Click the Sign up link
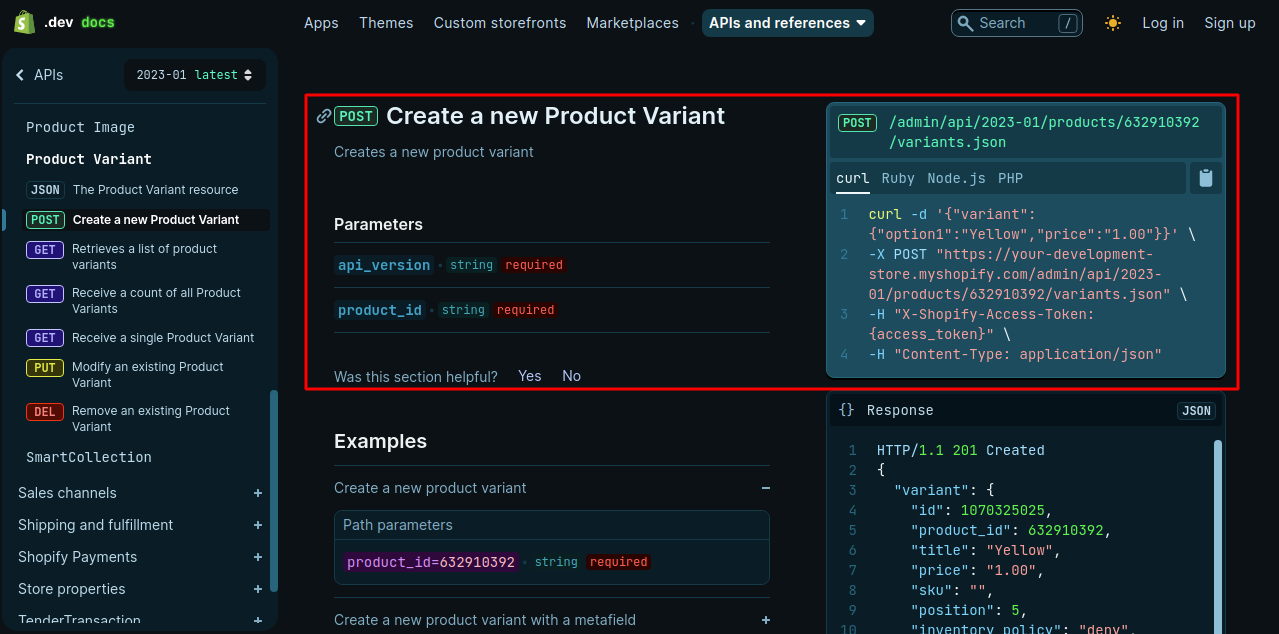This screenshot has width=1279, height=634. tap(1230, 23)
